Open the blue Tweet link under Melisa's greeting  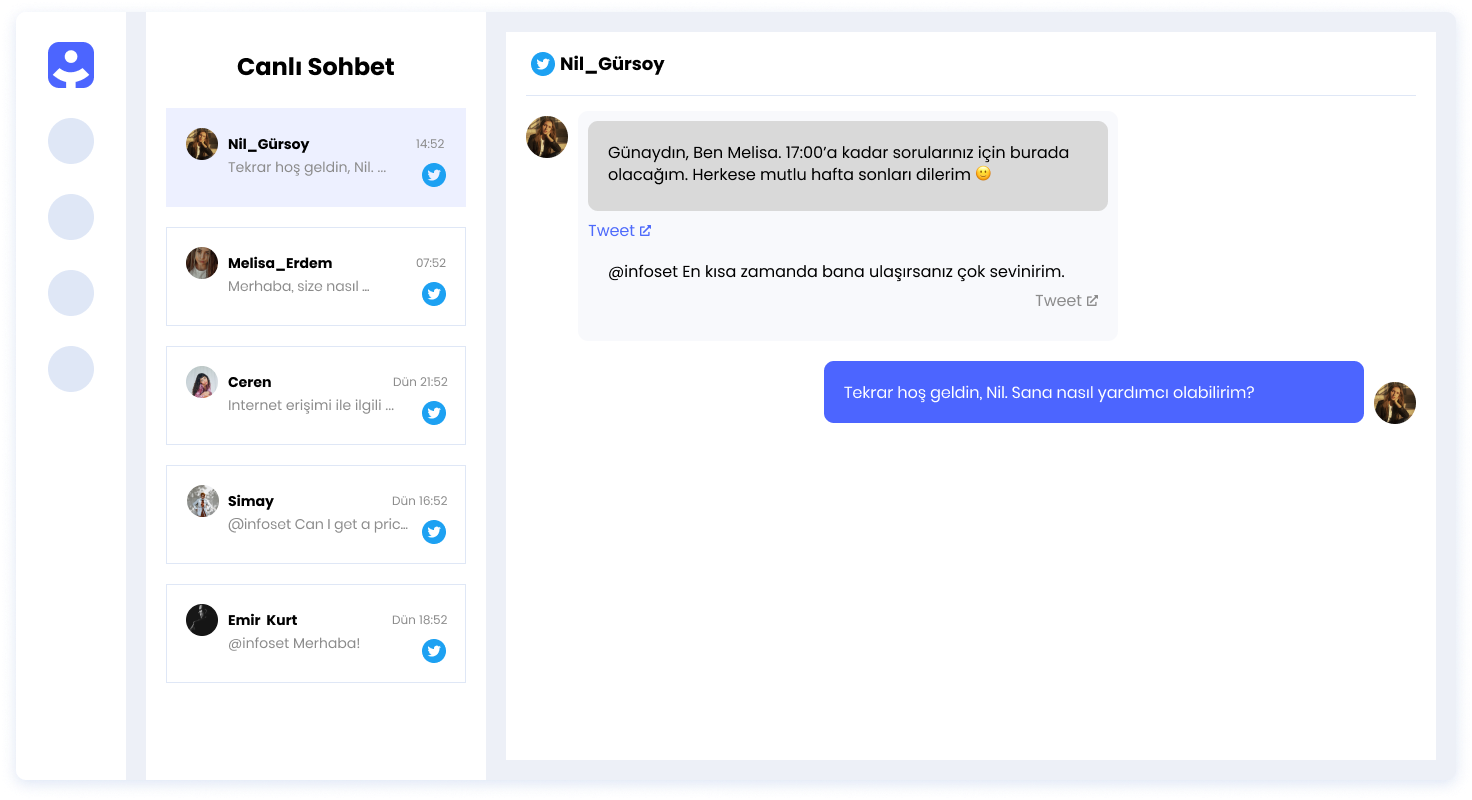click(x=612, y=230)
